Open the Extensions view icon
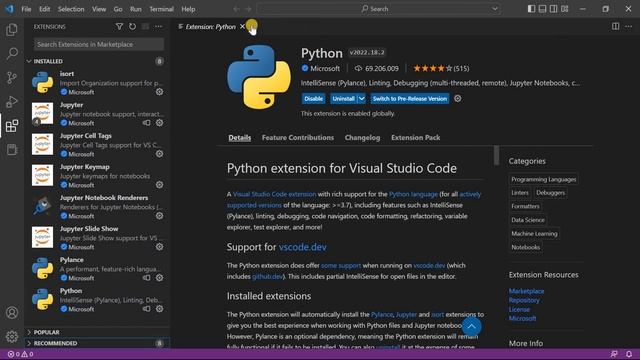 pyautogui.click(x=12, y=126)
